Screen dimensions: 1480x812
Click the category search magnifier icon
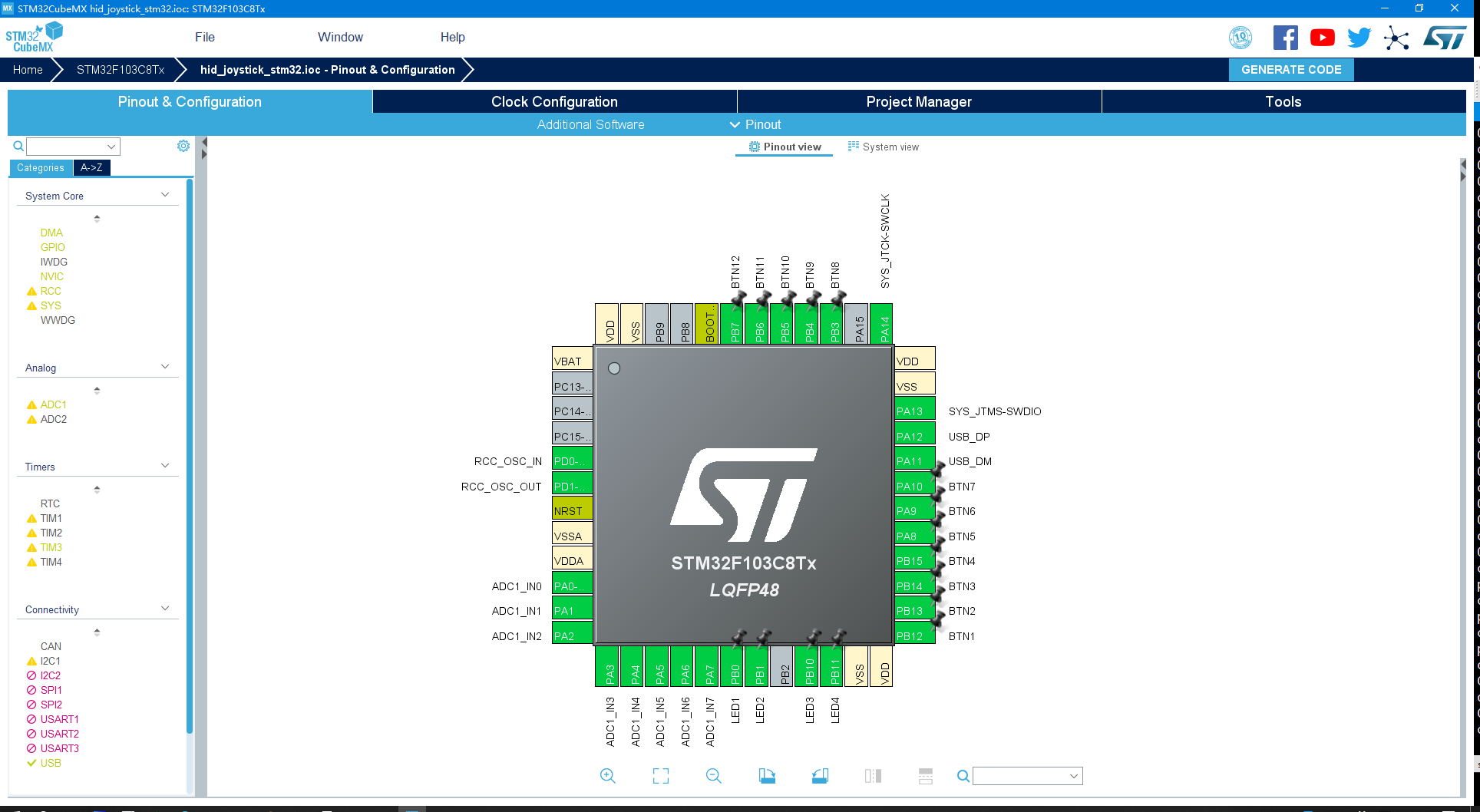click(x=18, y=146)
